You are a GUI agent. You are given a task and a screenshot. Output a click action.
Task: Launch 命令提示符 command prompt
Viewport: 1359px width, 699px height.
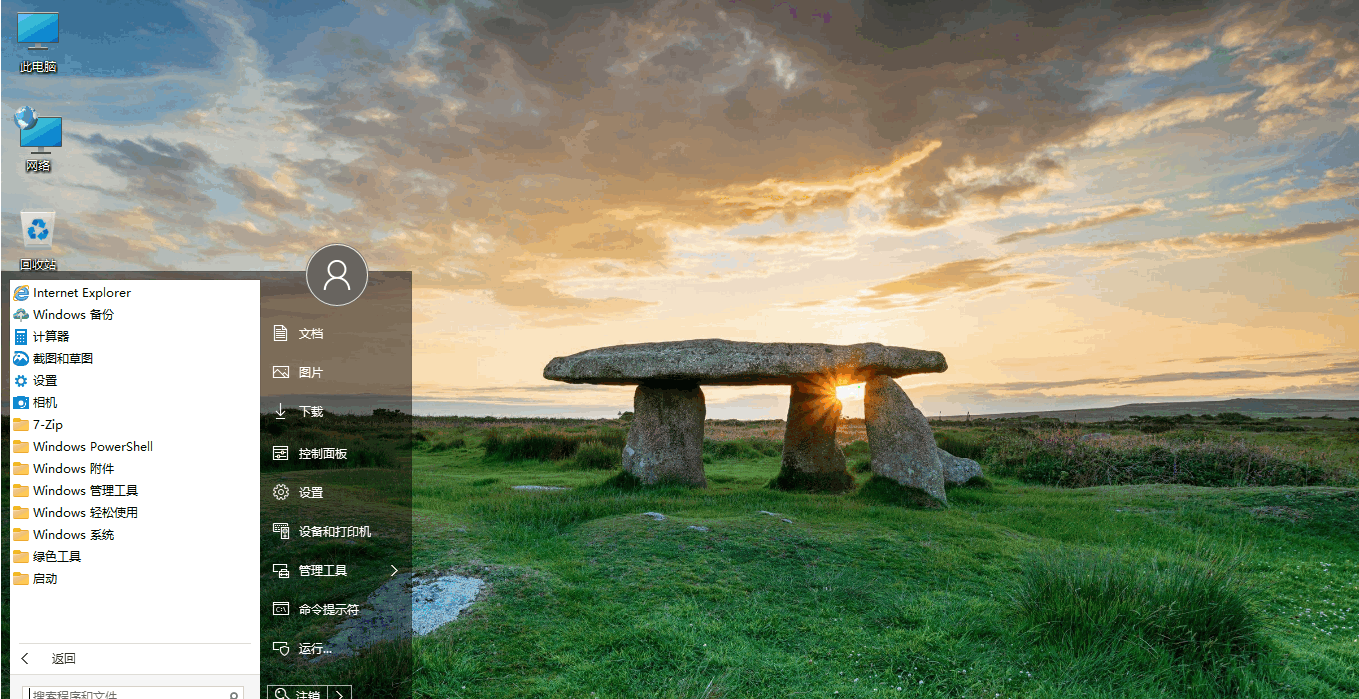click(x=336, y=610)
